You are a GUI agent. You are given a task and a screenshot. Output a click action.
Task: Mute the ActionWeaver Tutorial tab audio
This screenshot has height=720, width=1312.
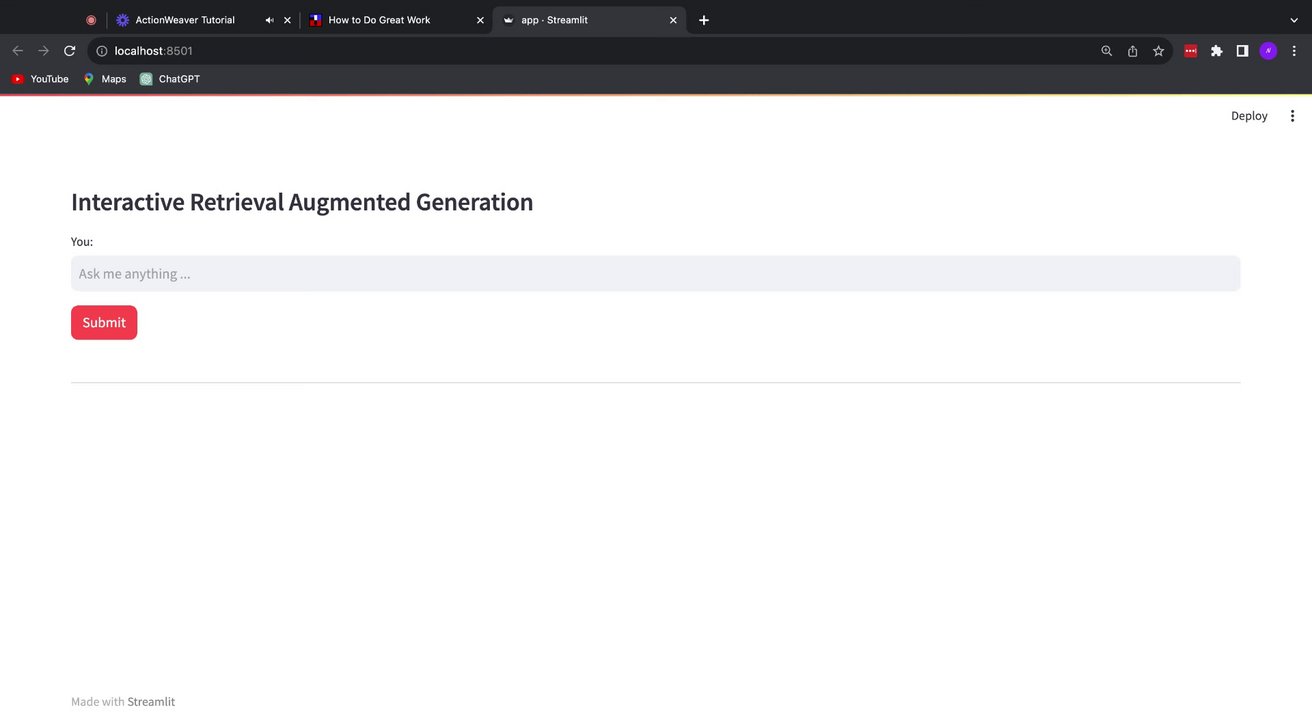tap(269, 20)
